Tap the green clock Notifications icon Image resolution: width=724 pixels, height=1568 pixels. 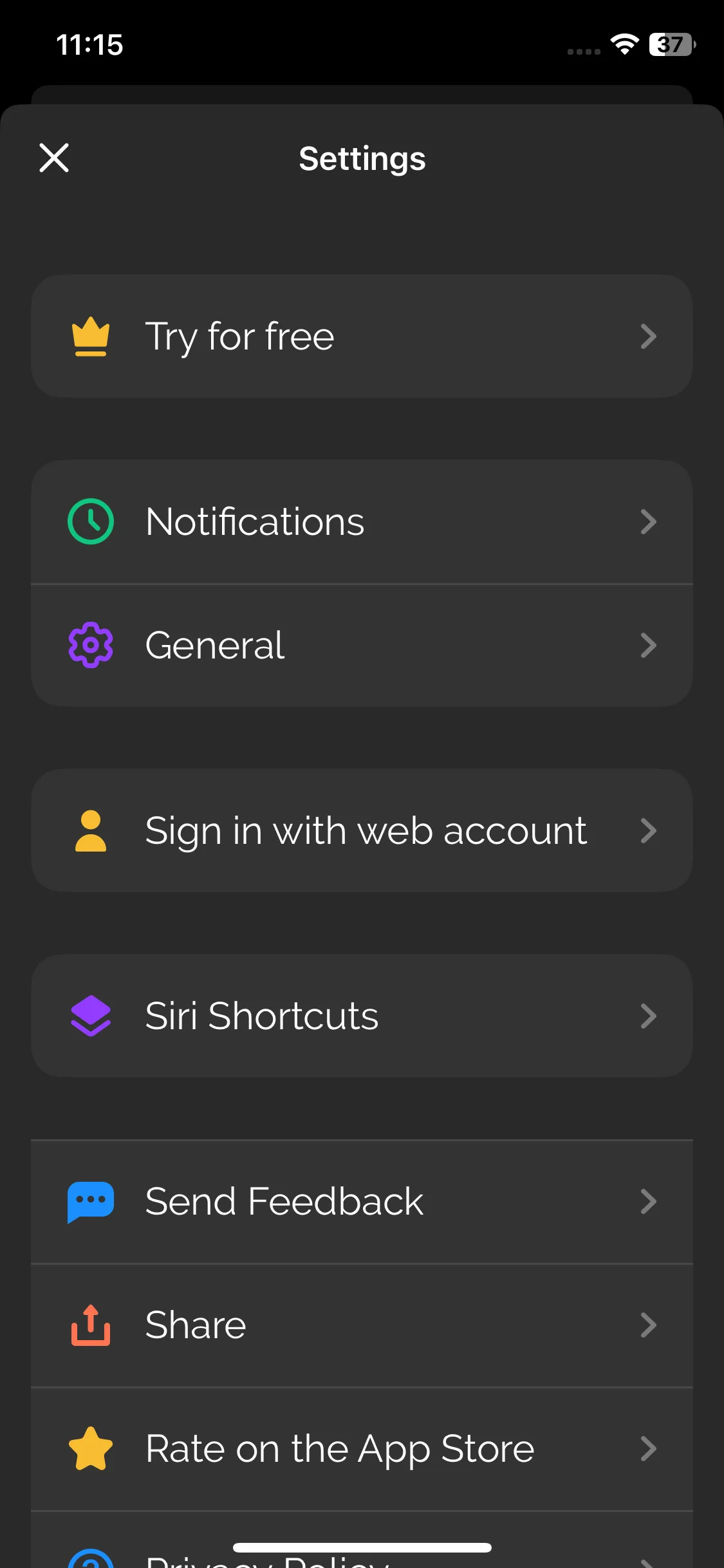click(x=91, y=521)
